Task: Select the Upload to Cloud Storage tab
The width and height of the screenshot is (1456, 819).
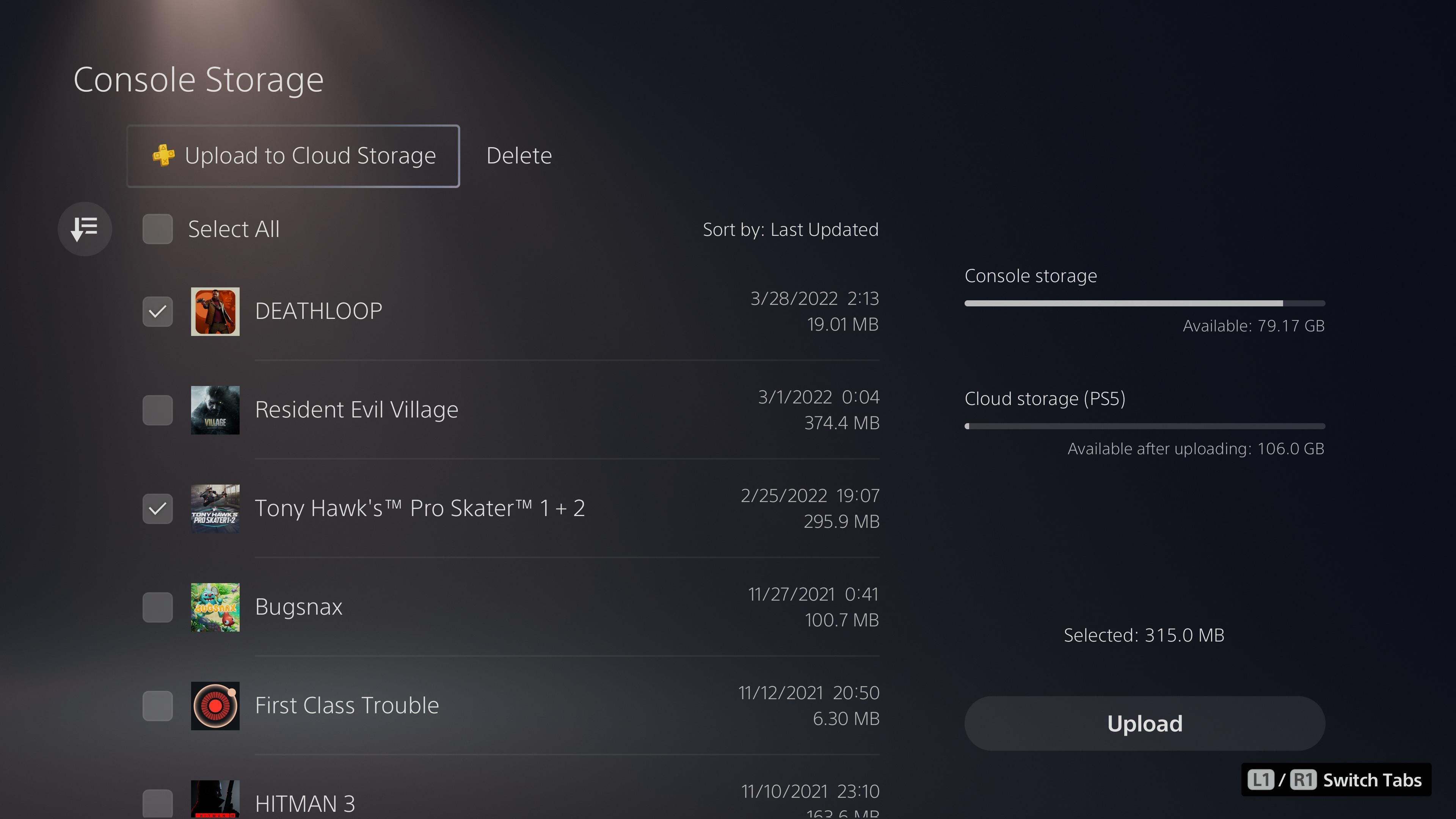Action: pos(293,156)
